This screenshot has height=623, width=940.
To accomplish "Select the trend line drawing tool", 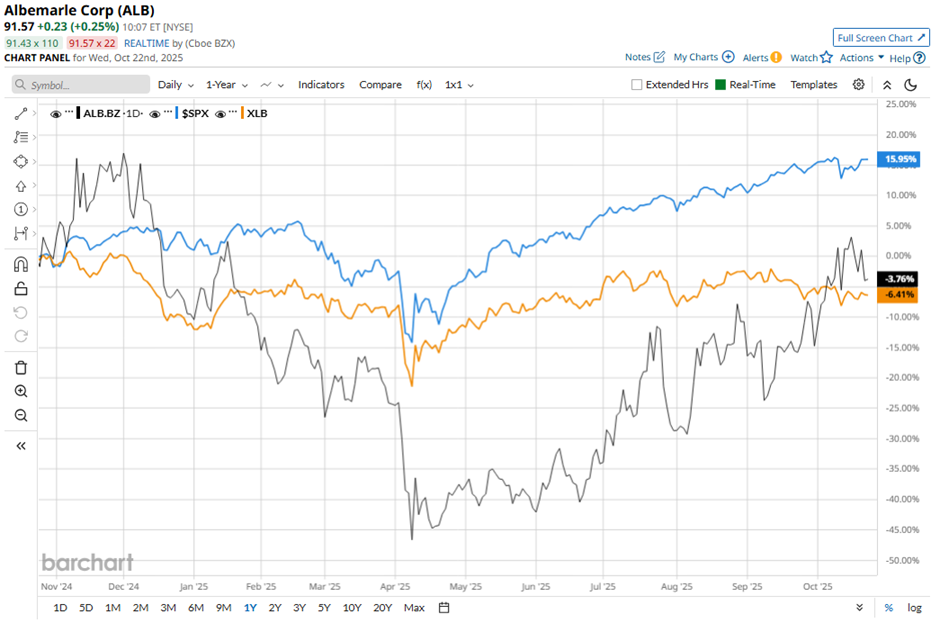I will 21,114.
